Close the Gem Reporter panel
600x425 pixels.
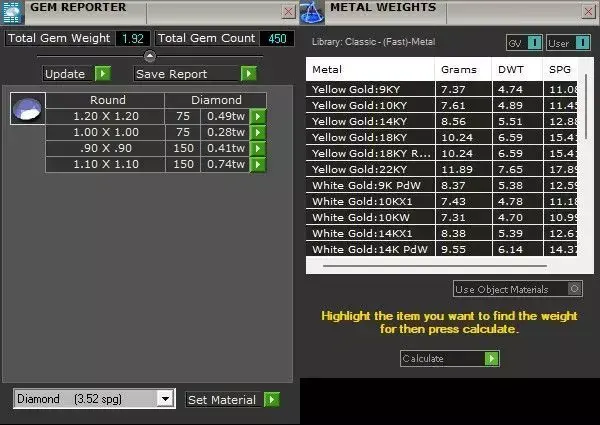click(289, 12)
